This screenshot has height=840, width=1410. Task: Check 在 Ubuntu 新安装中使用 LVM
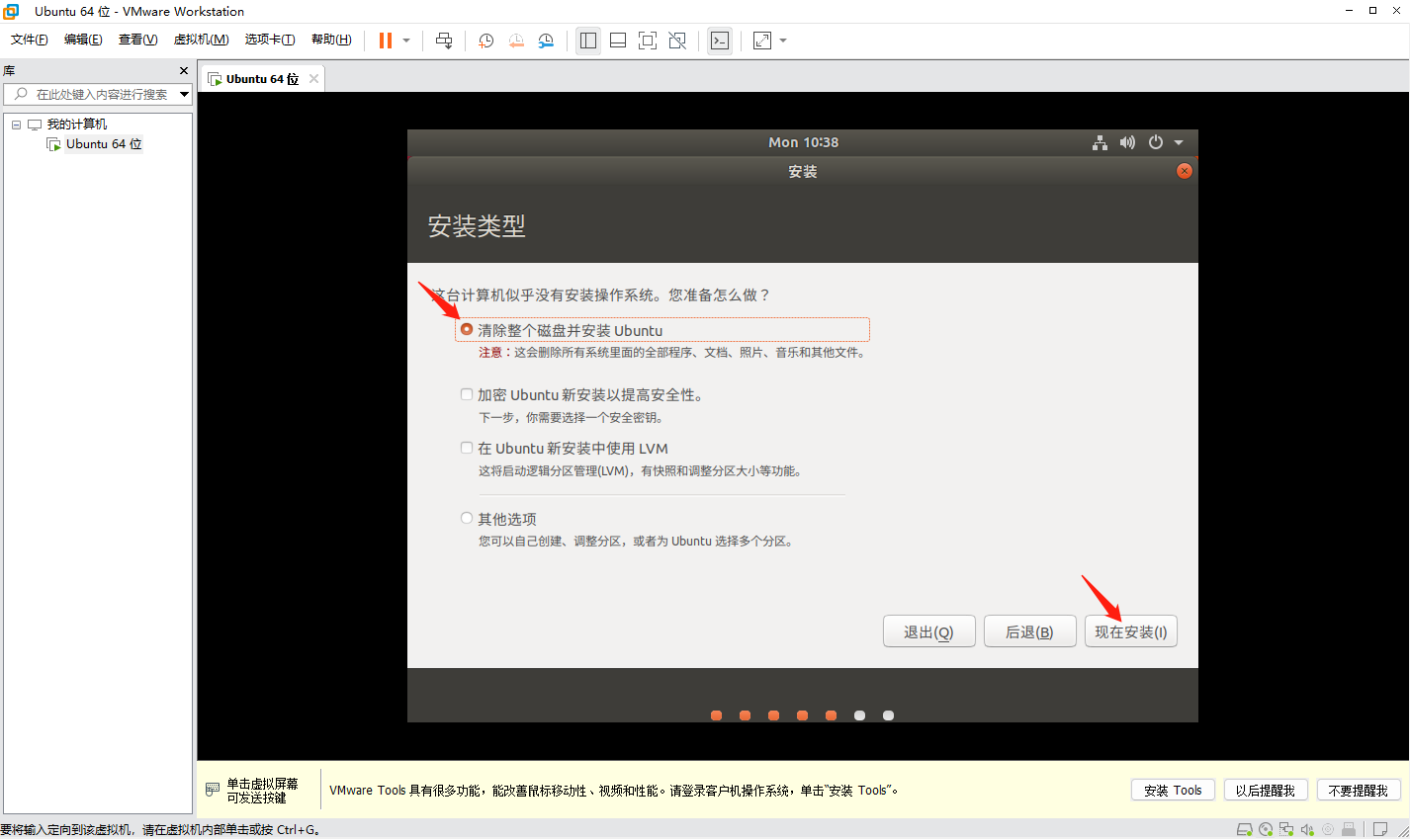point(466,447)
